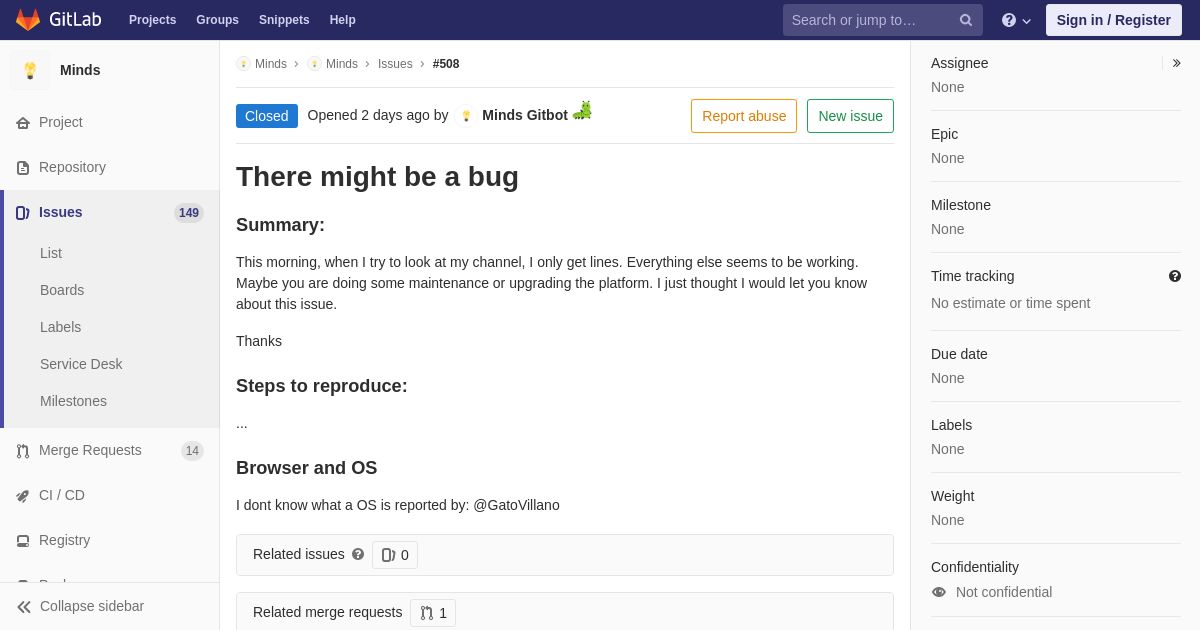
Task: Open Minds Gitbot author profile link
Action: (x=525, y=115)
